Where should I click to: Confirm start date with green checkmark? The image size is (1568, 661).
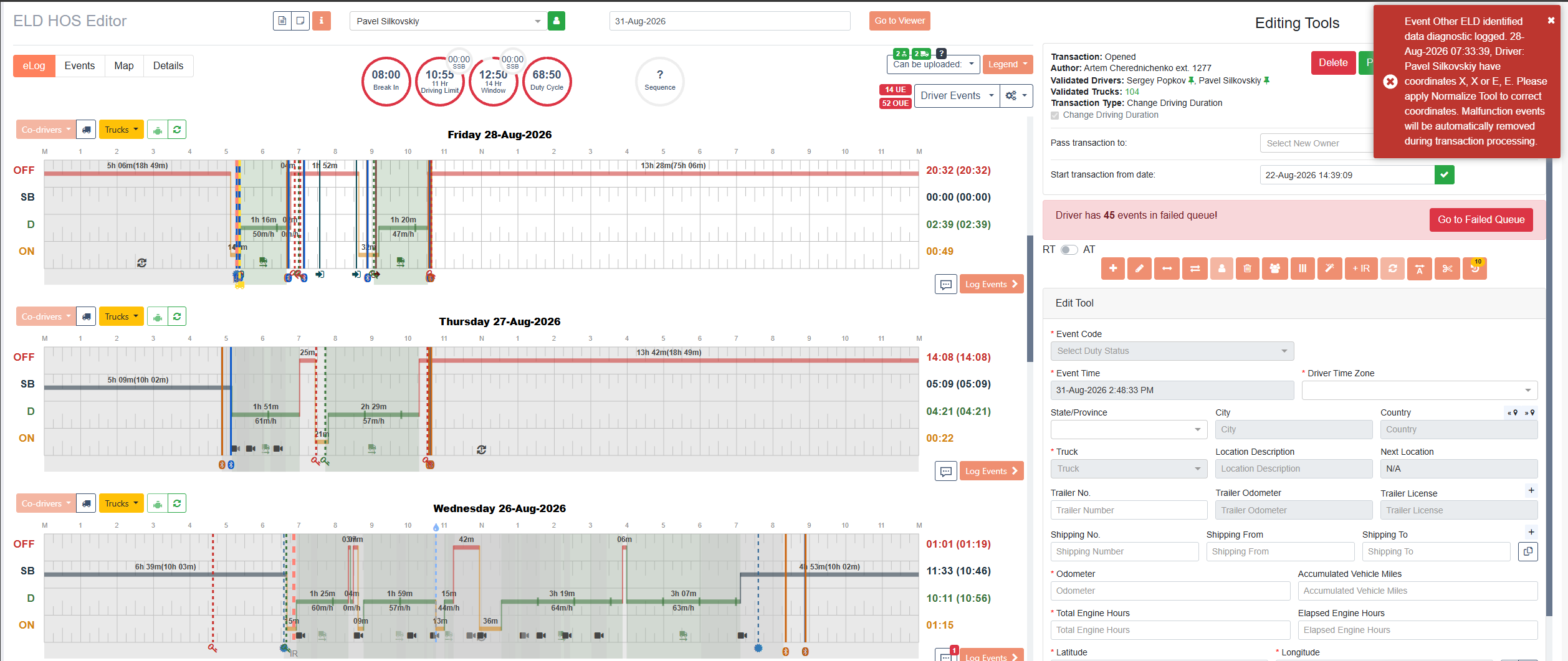click(x=1444, y=175)
